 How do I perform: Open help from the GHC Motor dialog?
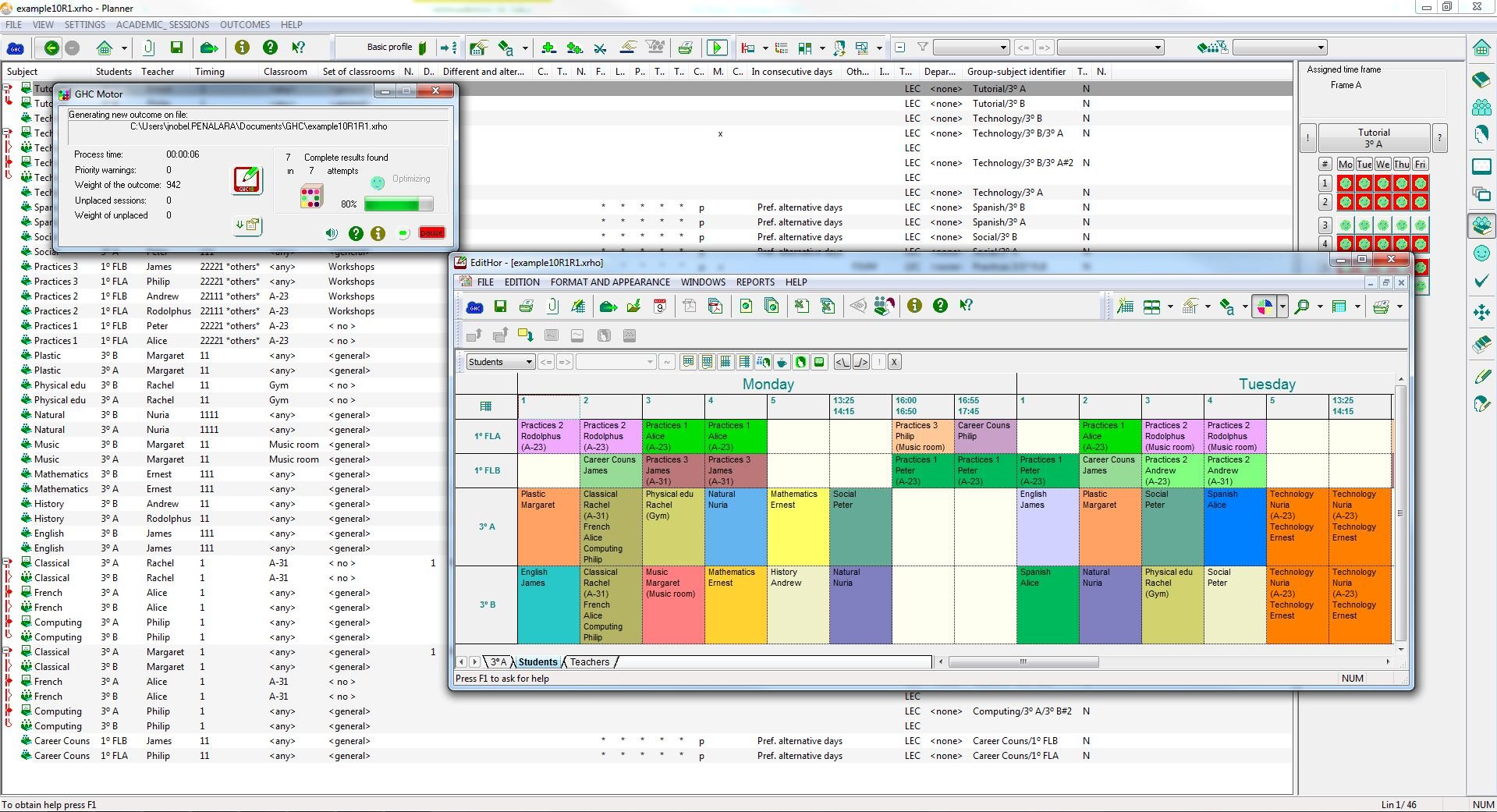357,233
